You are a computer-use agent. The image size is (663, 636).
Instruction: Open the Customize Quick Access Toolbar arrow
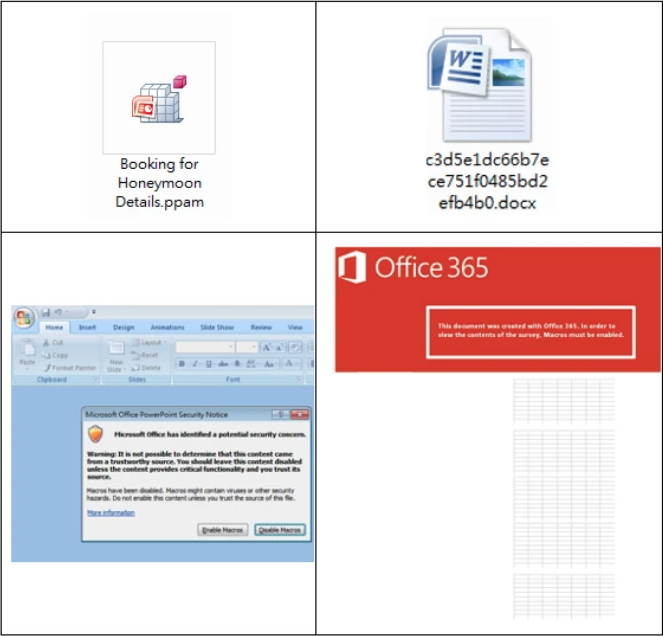point(93,313)
